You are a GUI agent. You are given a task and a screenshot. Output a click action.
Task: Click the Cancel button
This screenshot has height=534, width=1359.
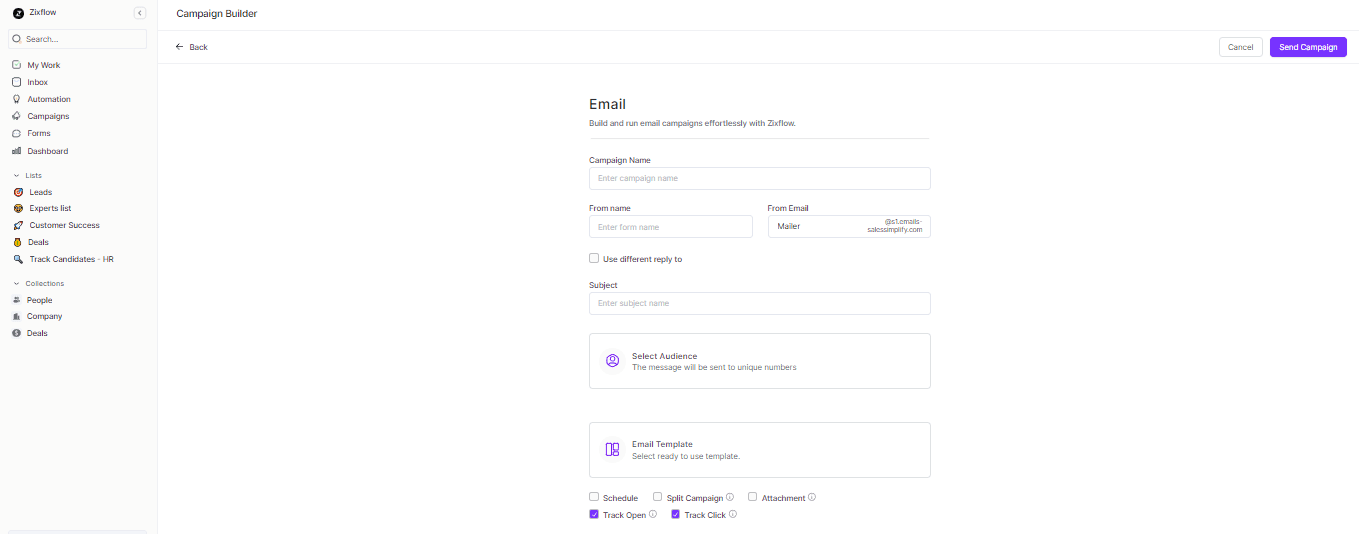tap(1240, 47)
